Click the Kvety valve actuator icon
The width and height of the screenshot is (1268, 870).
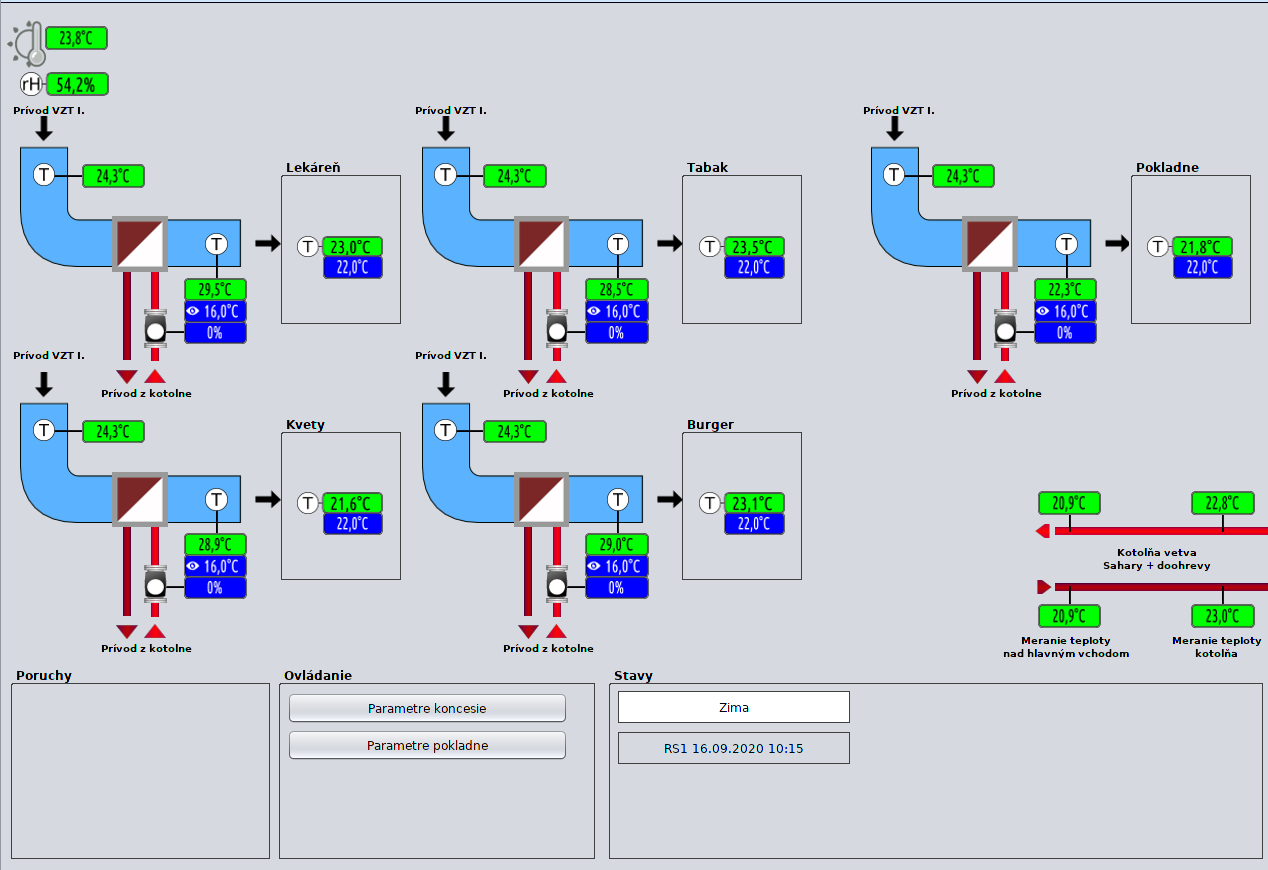point(155,584)
